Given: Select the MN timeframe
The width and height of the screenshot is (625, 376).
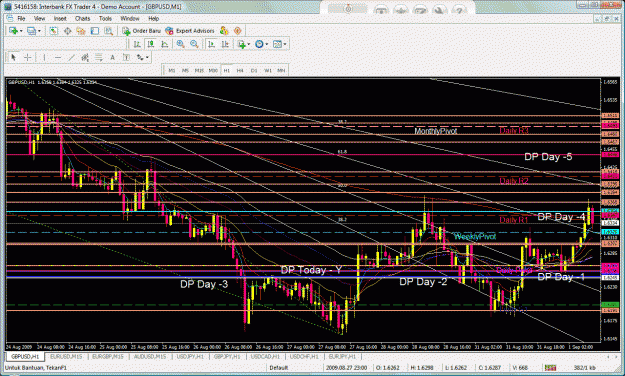Looking at the screenshot, I should pyautogui.click(x=281, y=71).
